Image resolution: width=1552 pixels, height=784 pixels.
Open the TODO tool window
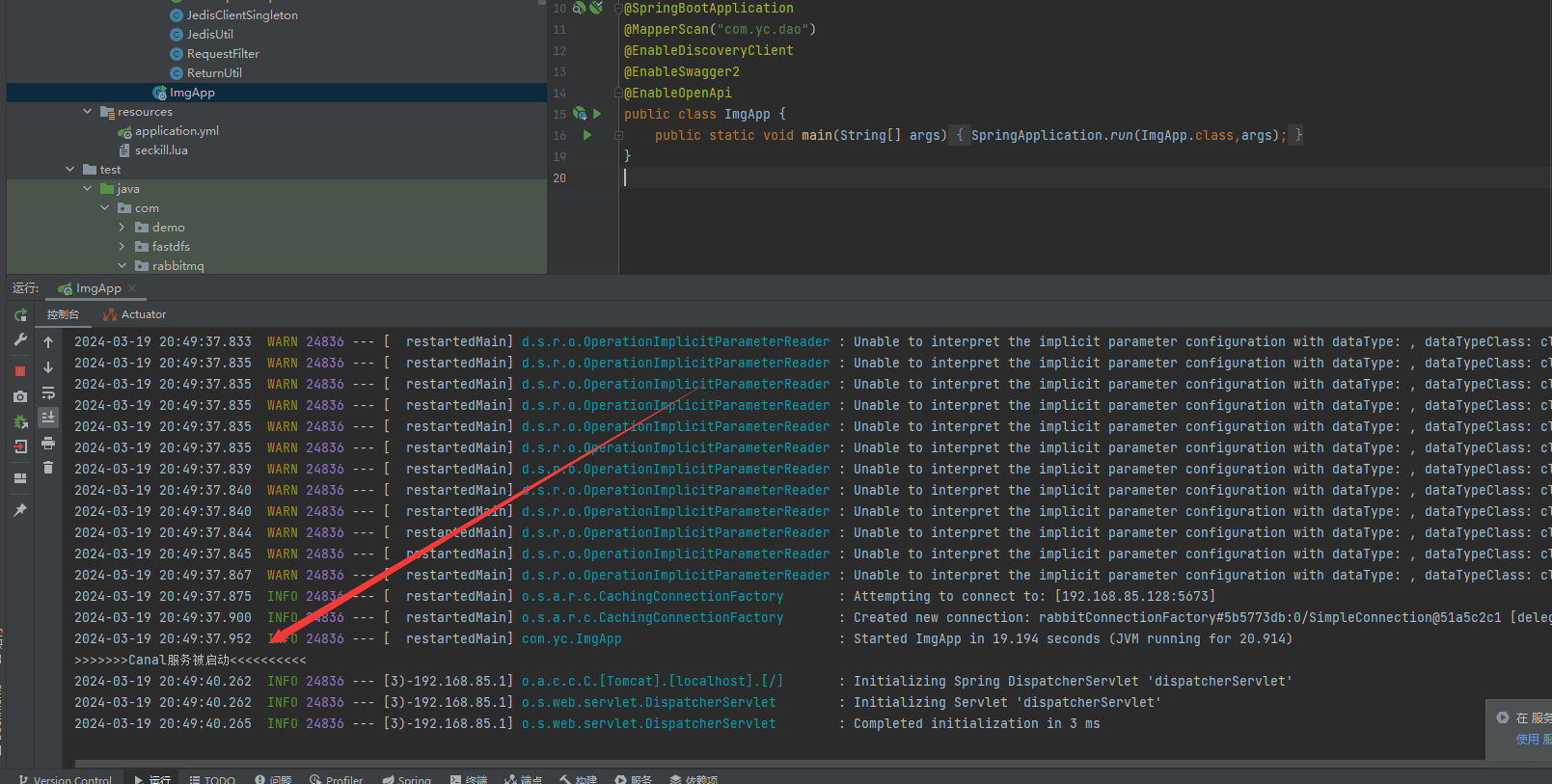coord(212,779)
